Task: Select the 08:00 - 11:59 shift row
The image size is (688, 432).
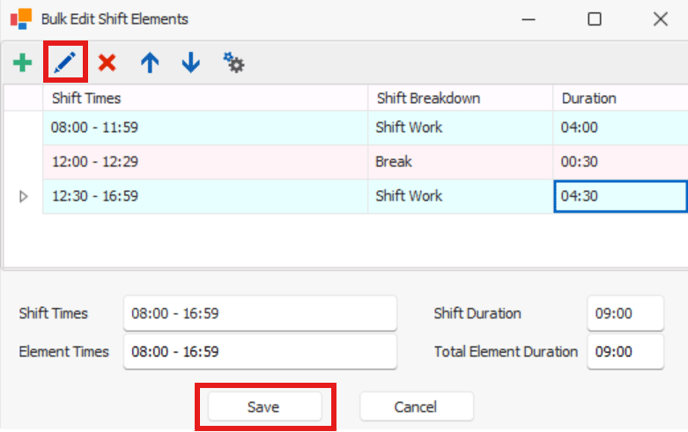Action: pos(365,127)
